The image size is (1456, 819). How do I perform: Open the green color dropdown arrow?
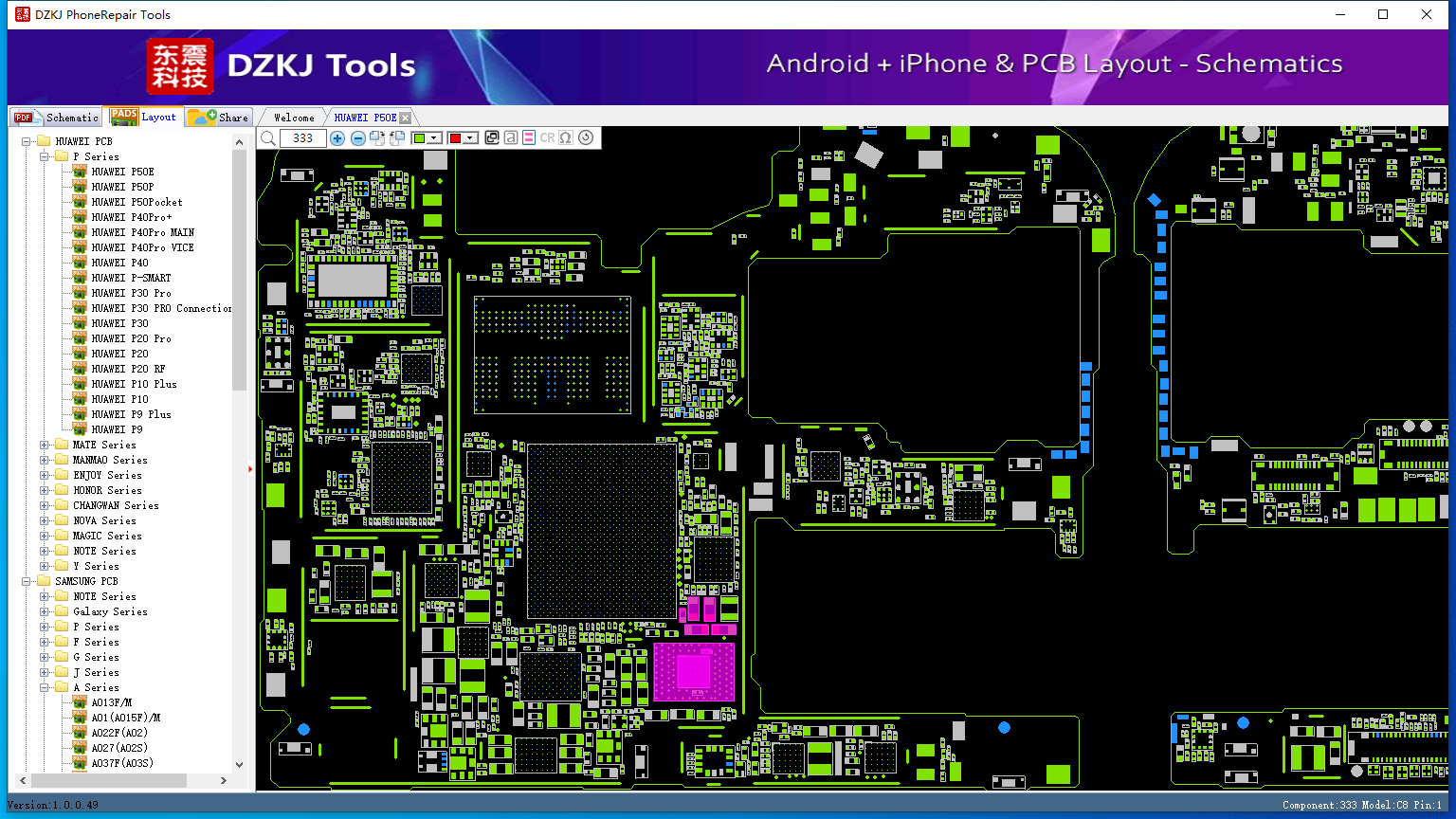click(435, 138)
